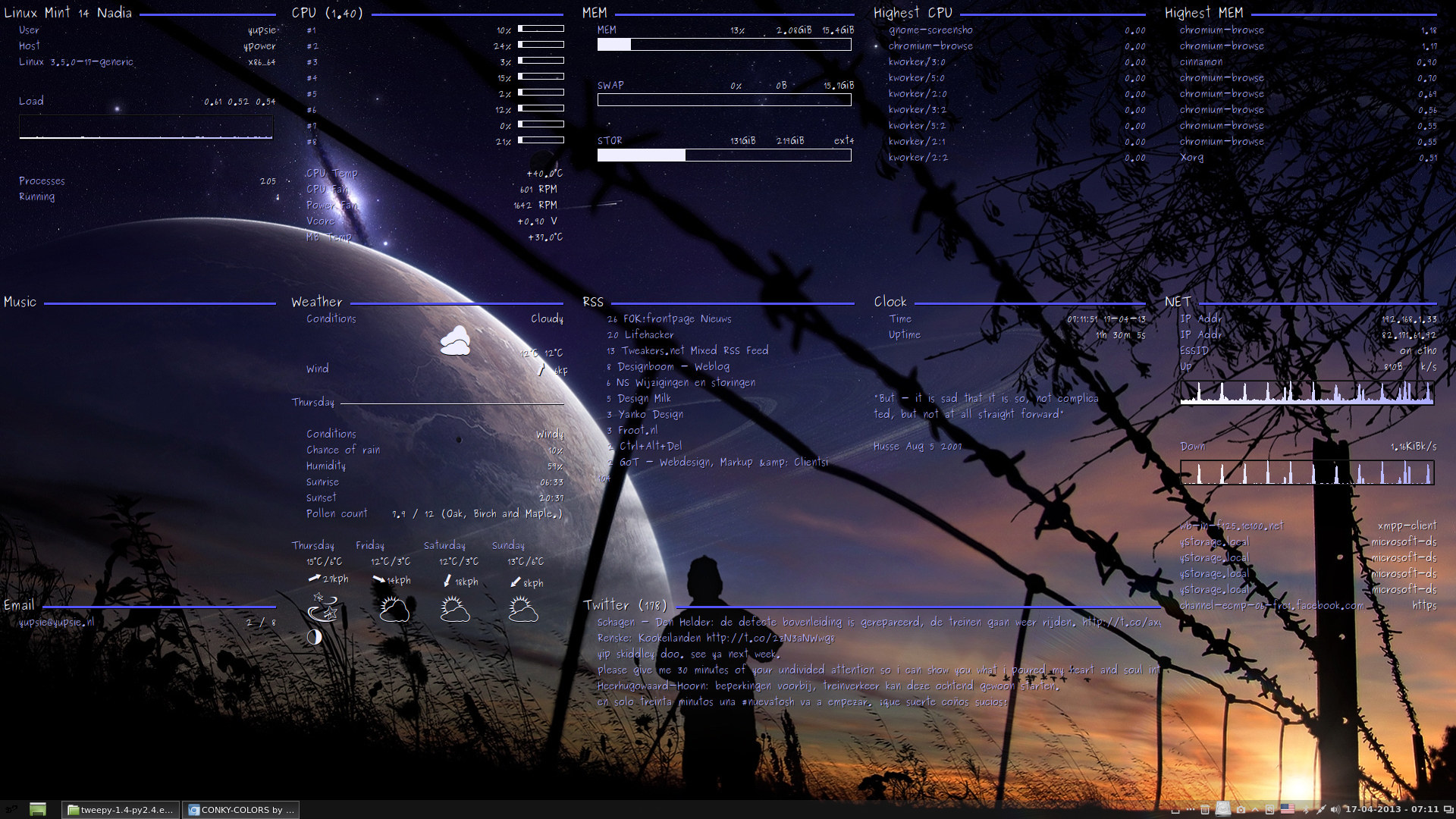Click the volume speaker icon
The height and width of the screenshot is (819, 1456).
point(1335,809)
